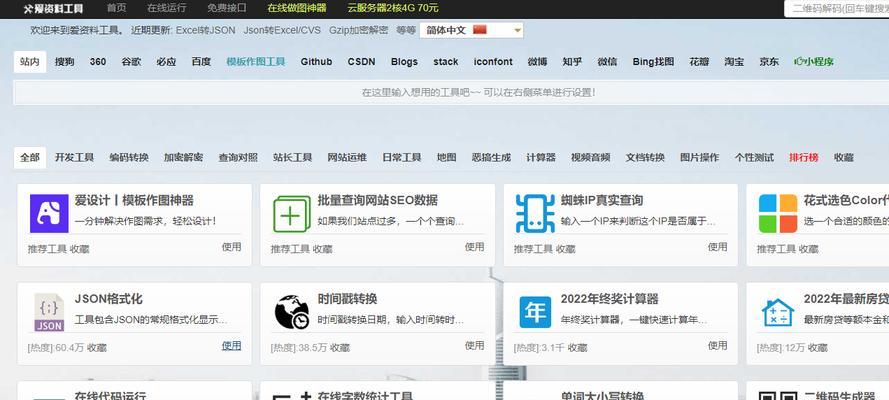The width and height of the screenshot is (889, 400).
Task: Open the Excel转JSON update link
Action: 205,30
